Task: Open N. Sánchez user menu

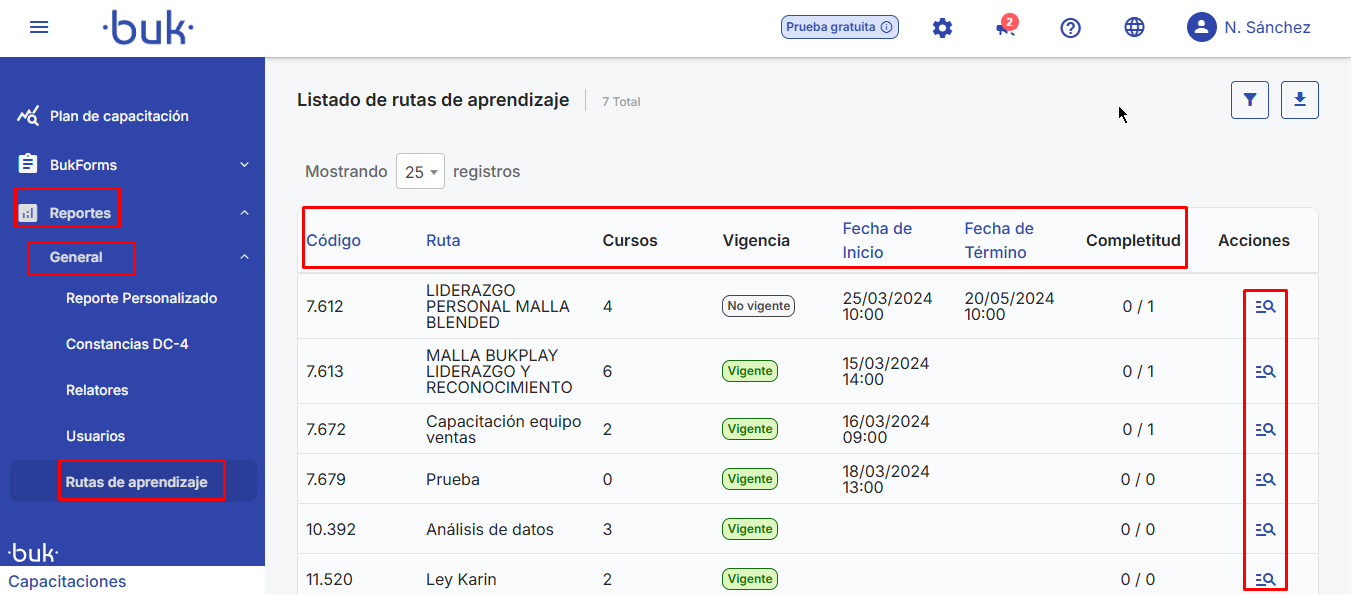Action: (x=1267, y=28)
